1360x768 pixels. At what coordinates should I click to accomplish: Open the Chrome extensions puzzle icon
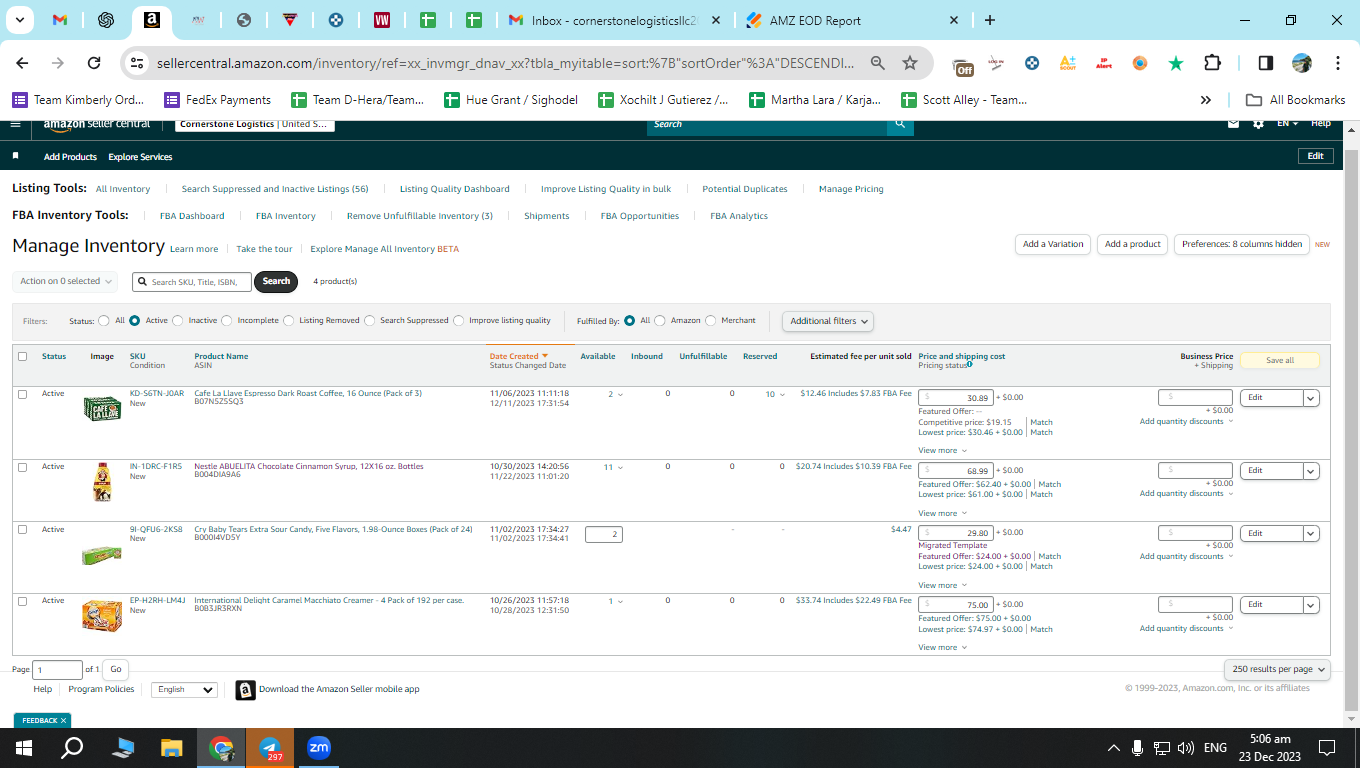click(1212, 63)
